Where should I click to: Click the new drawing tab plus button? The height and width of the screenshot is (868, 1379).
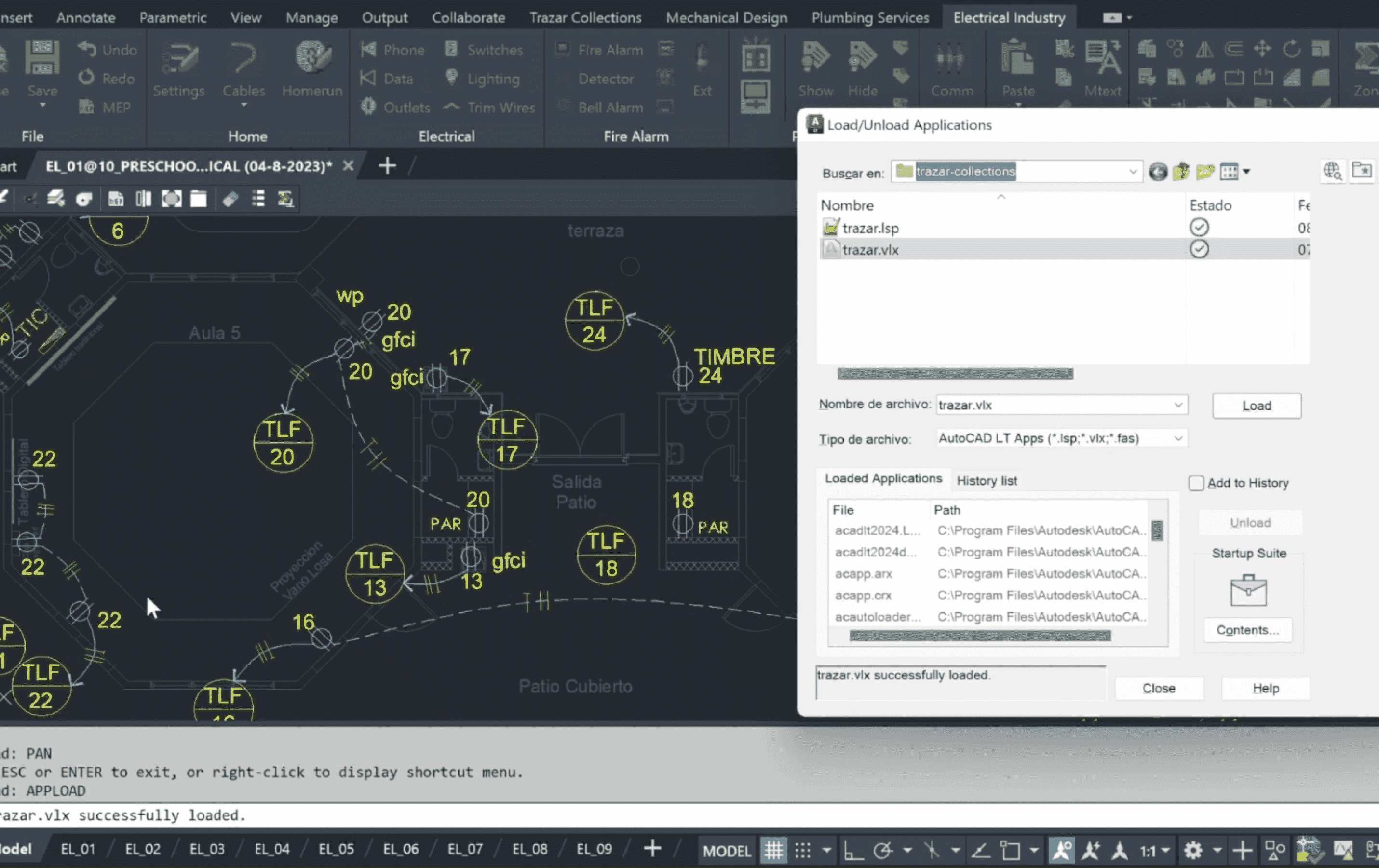pyautogui.click(x=387, y=166)
